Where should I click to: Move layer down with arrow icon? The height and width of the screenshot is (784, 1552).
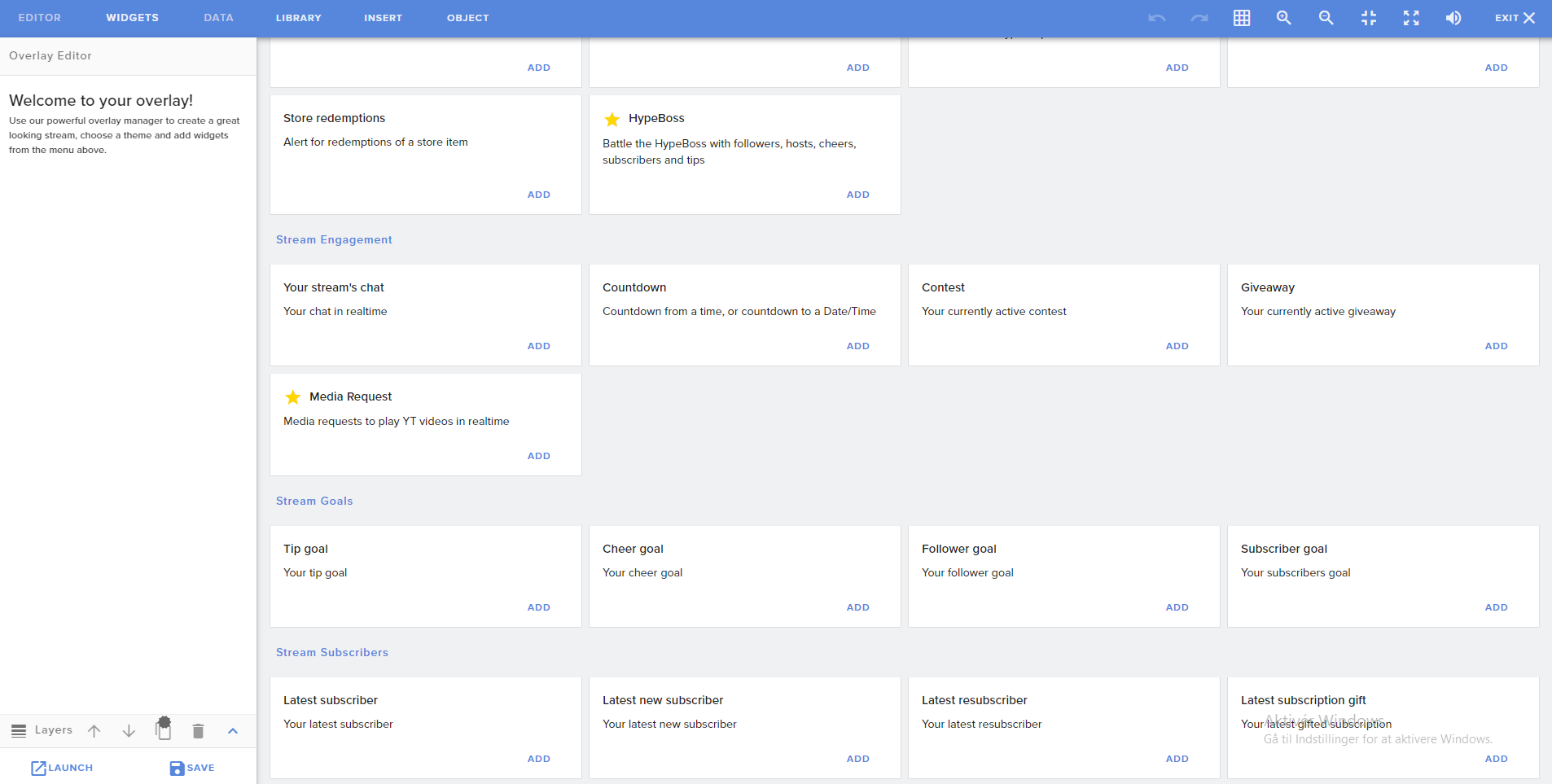[129, 731]
